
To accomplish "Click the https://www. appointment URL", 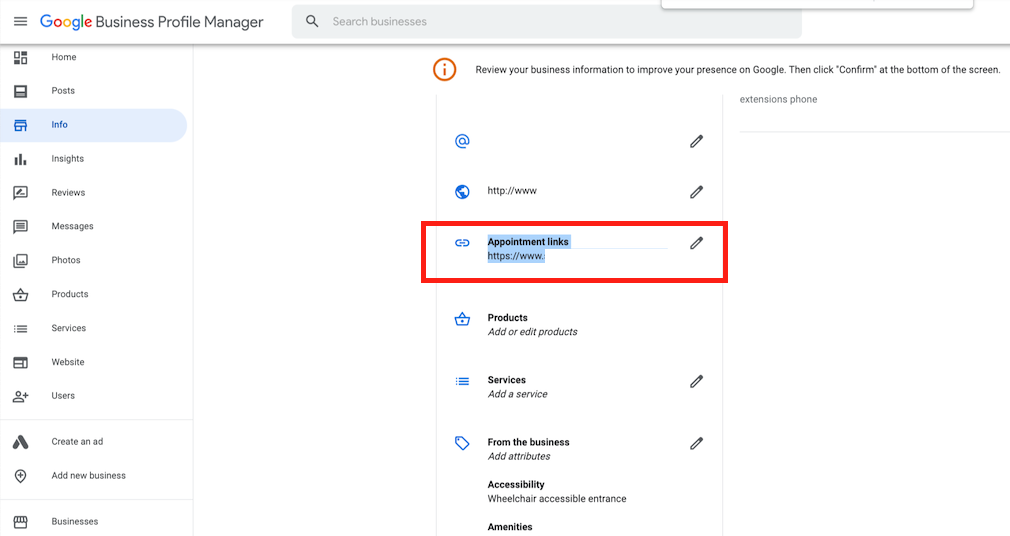I will [x=516, y=256].
